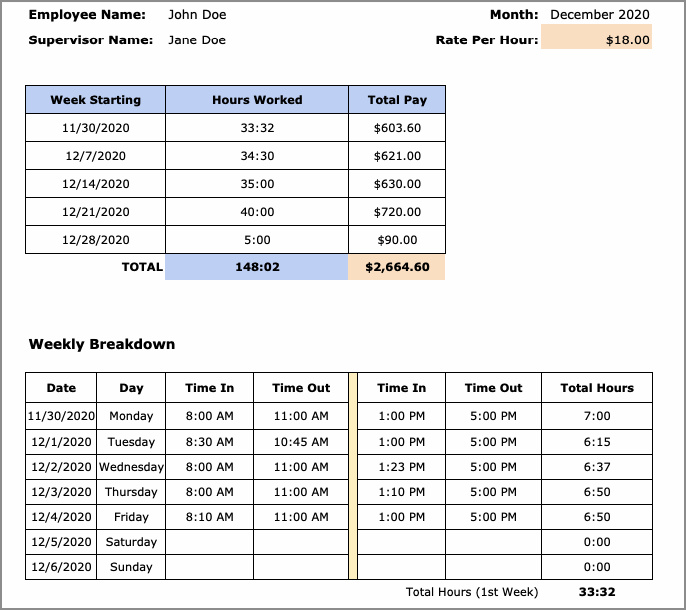Screen dimensions: 686x610
Task: Click the 34:30 hours worked cell
Action: tap(257, 156)
